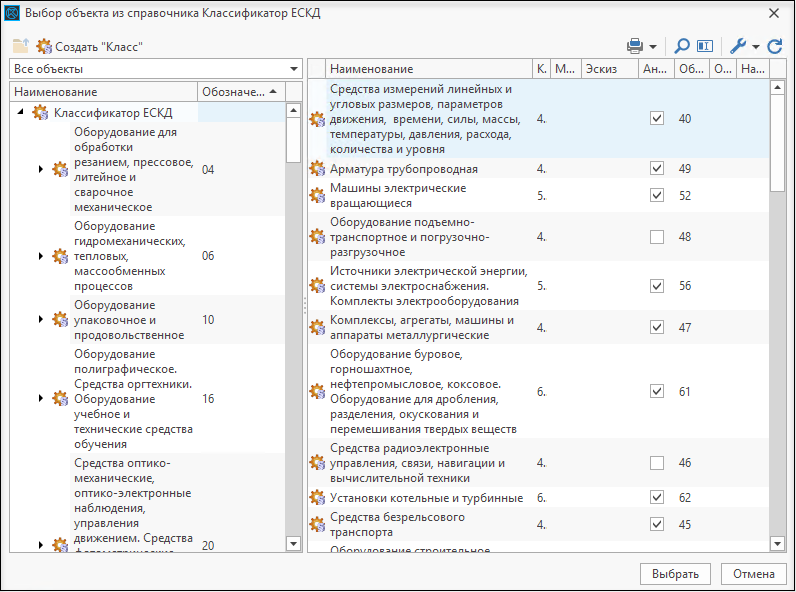Expand the Оборудование полиграфическое node
Image resolution: width=796 pixels, height=592 pixels.
point(41,399)
